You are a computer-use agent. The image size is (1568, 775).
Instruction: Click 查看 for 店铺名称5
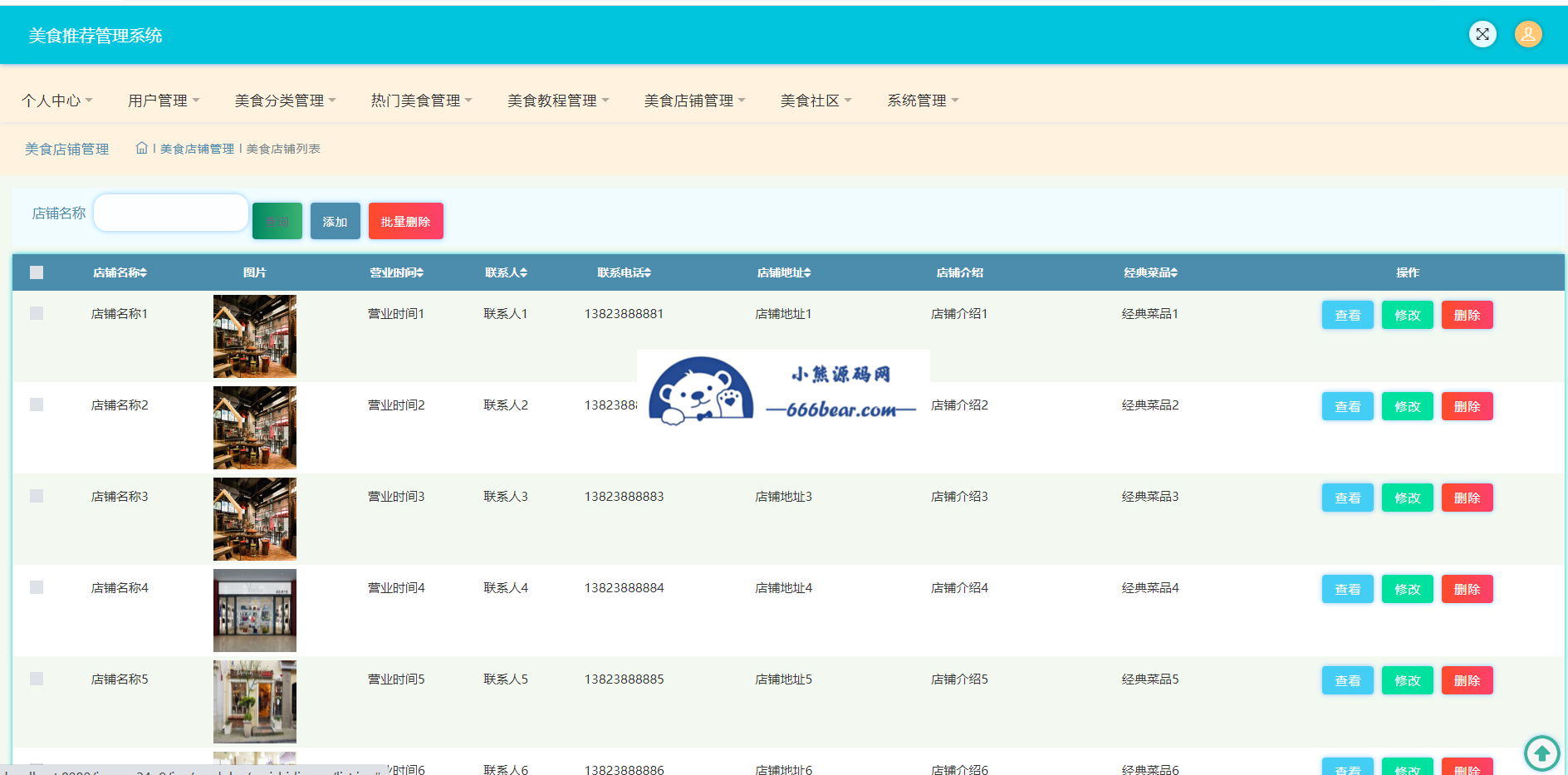point(1348,680)
